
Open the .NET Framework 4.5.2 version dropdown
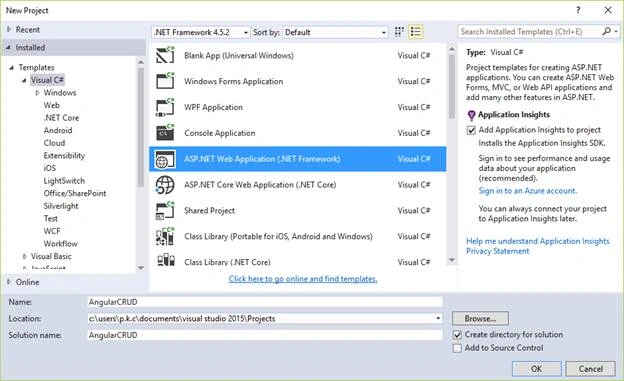(201, 32)
